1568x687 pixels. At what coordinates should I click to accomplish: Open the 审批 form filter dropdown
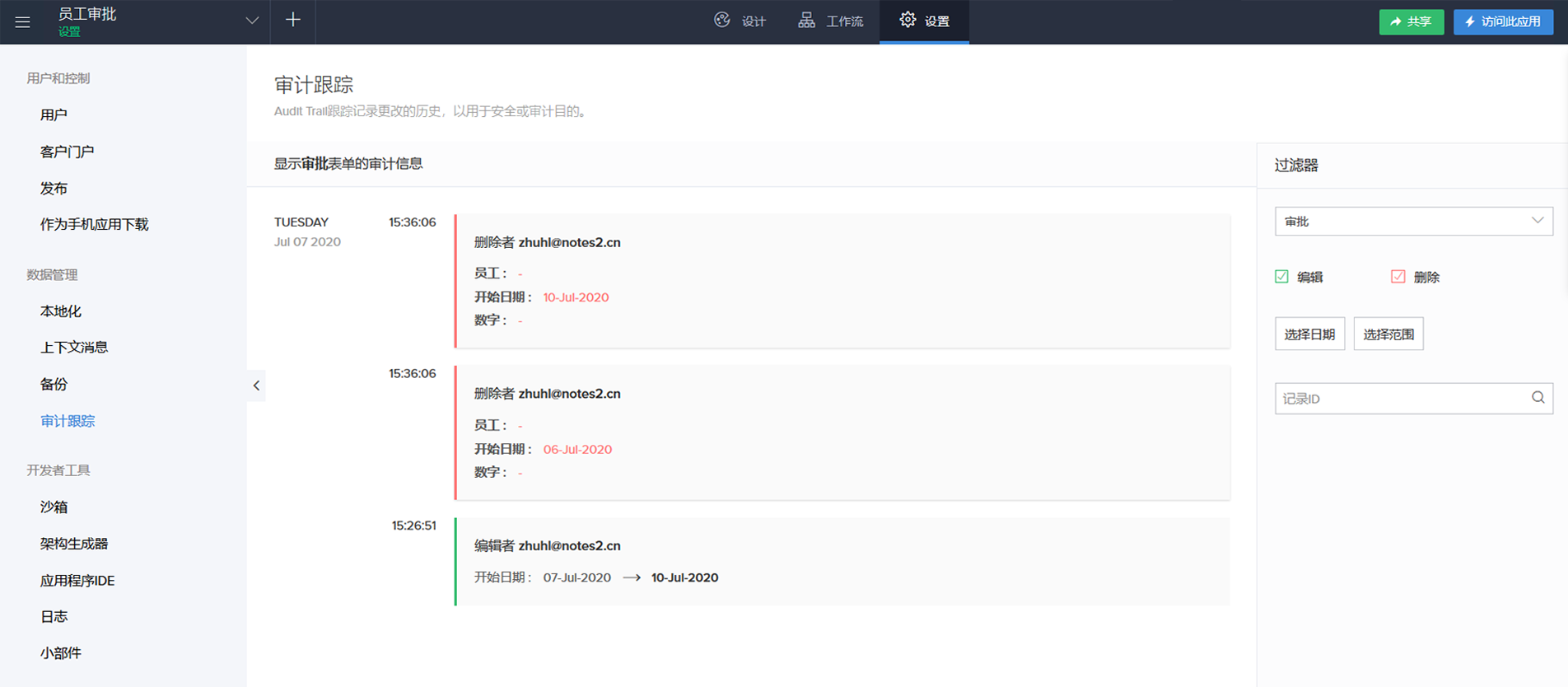point(1413,221)
